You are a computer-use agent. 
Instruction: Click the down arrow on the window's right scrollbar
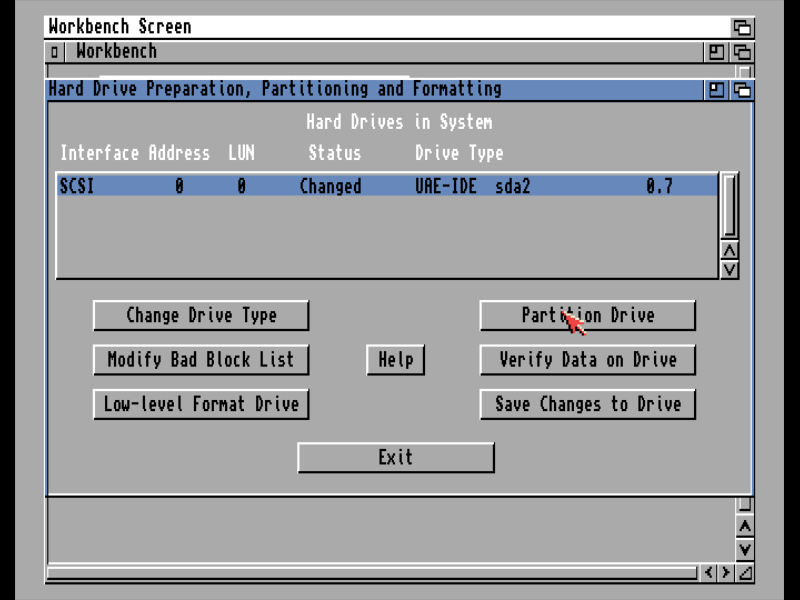click(x=745, y=550)
